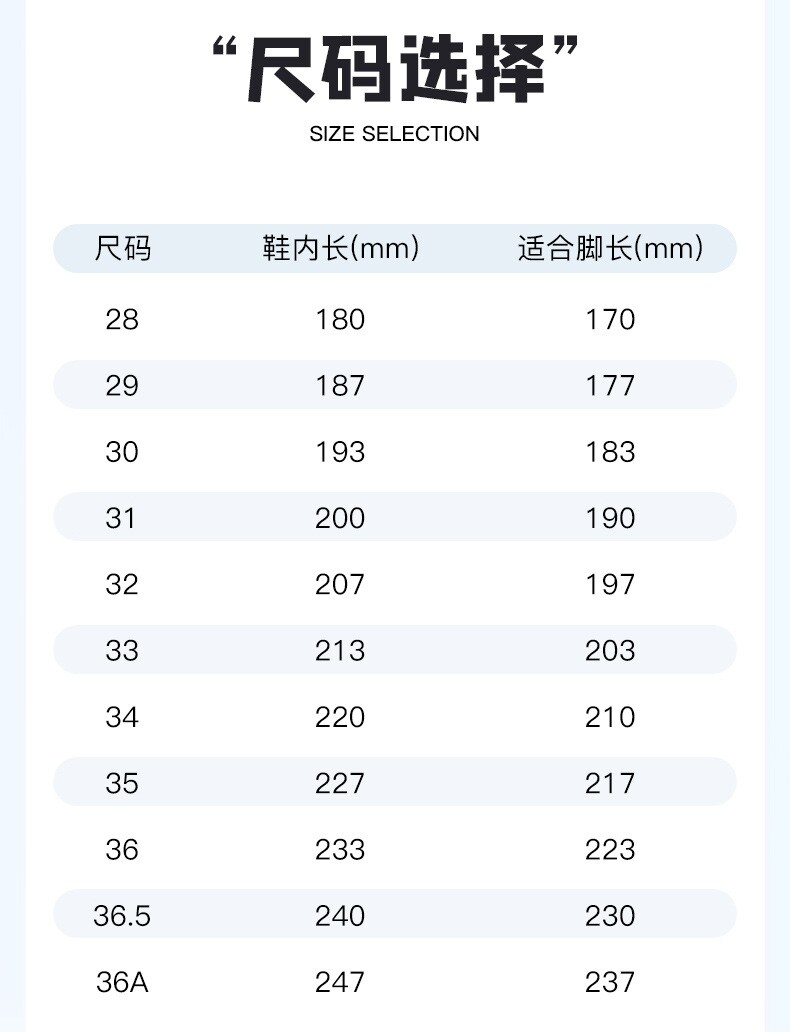Select inner length value 193

[340, 452]
